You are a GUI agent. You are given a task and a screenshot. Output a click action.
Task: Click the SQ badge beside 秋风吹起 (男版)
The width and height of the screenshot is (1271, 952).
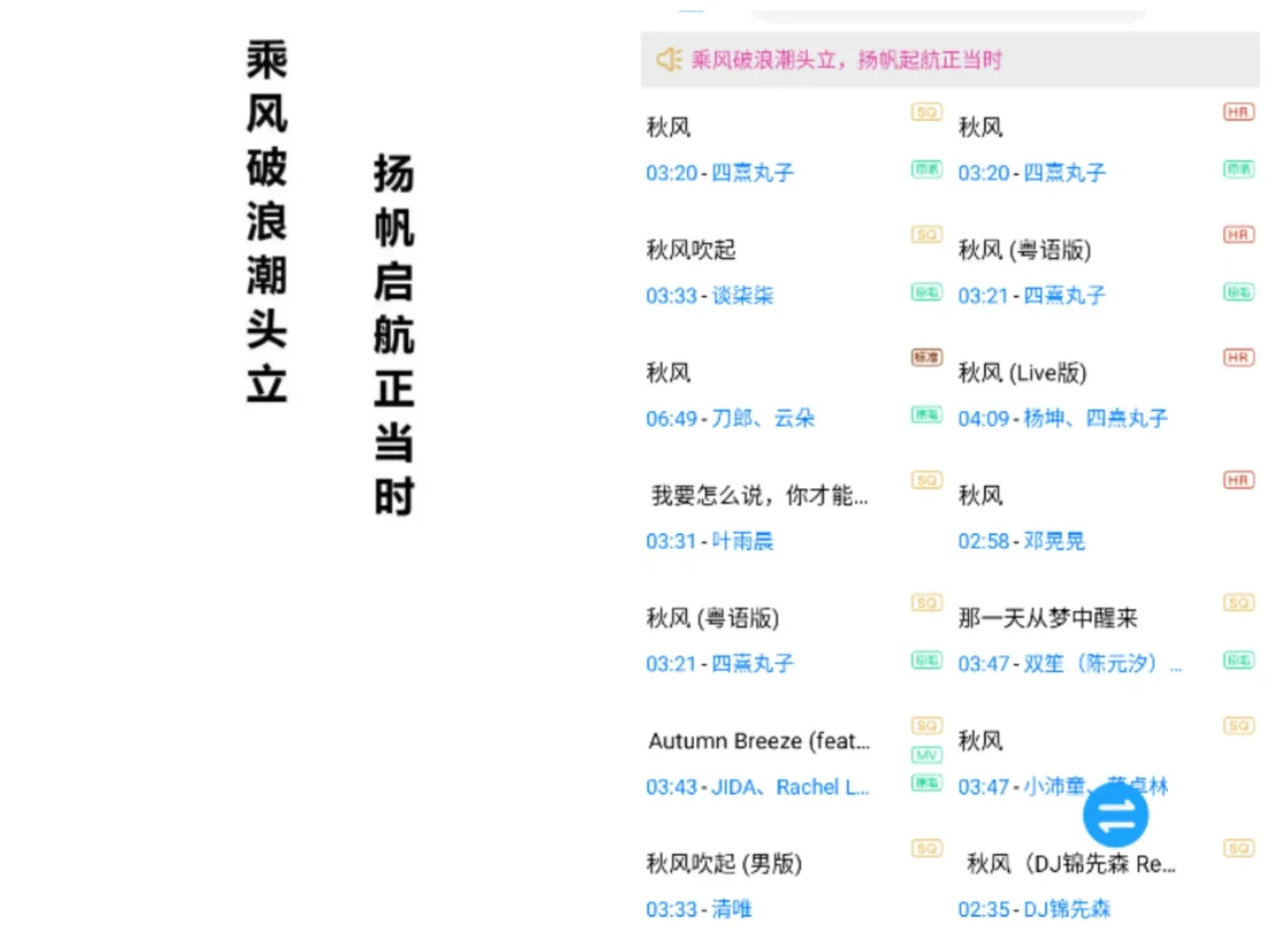(925, 849)
